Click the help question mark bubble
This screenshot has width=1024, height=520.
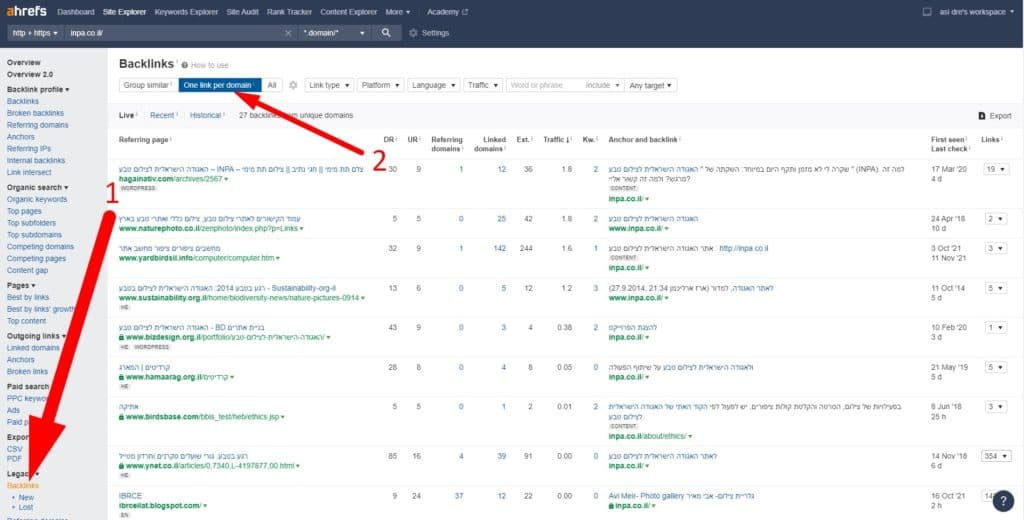(x=1003, y=501)
